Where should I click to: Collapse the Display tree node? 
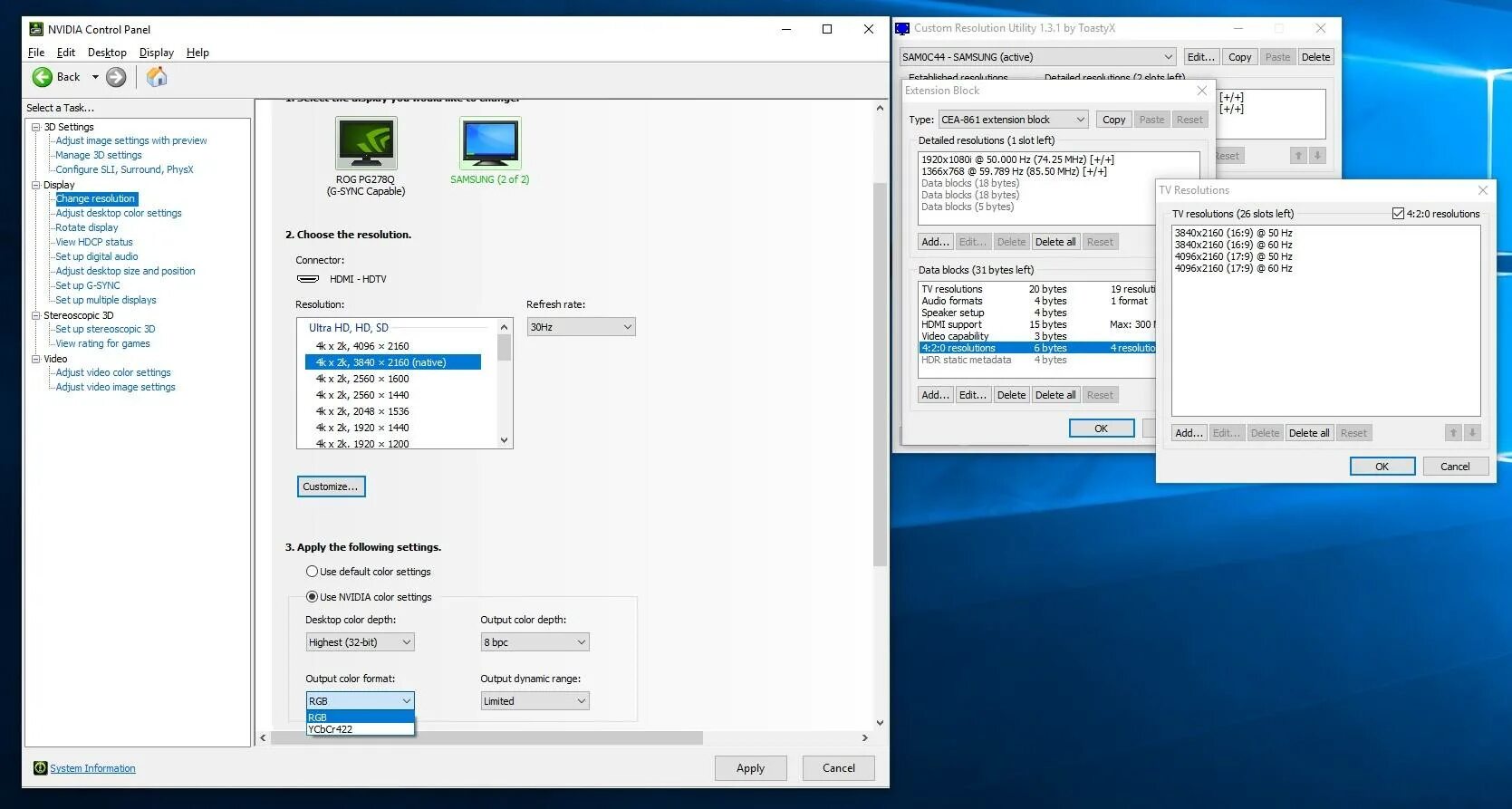[x=36, y=185]
